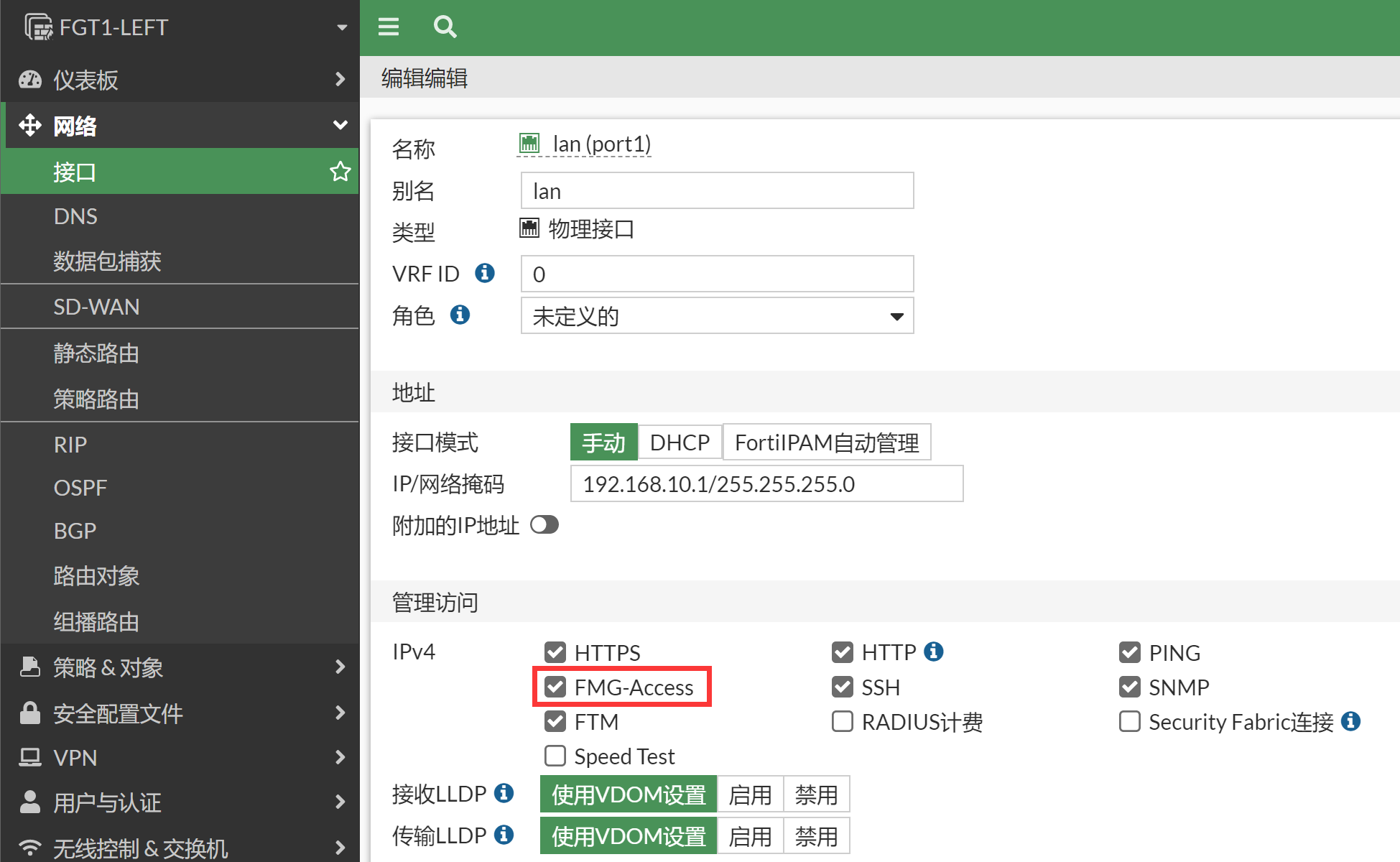Image resolution: width=1400 pixels, height=862 pixels.
Task: Click the IP/网络掩码 input field
Action: click(x=766, y=484)
